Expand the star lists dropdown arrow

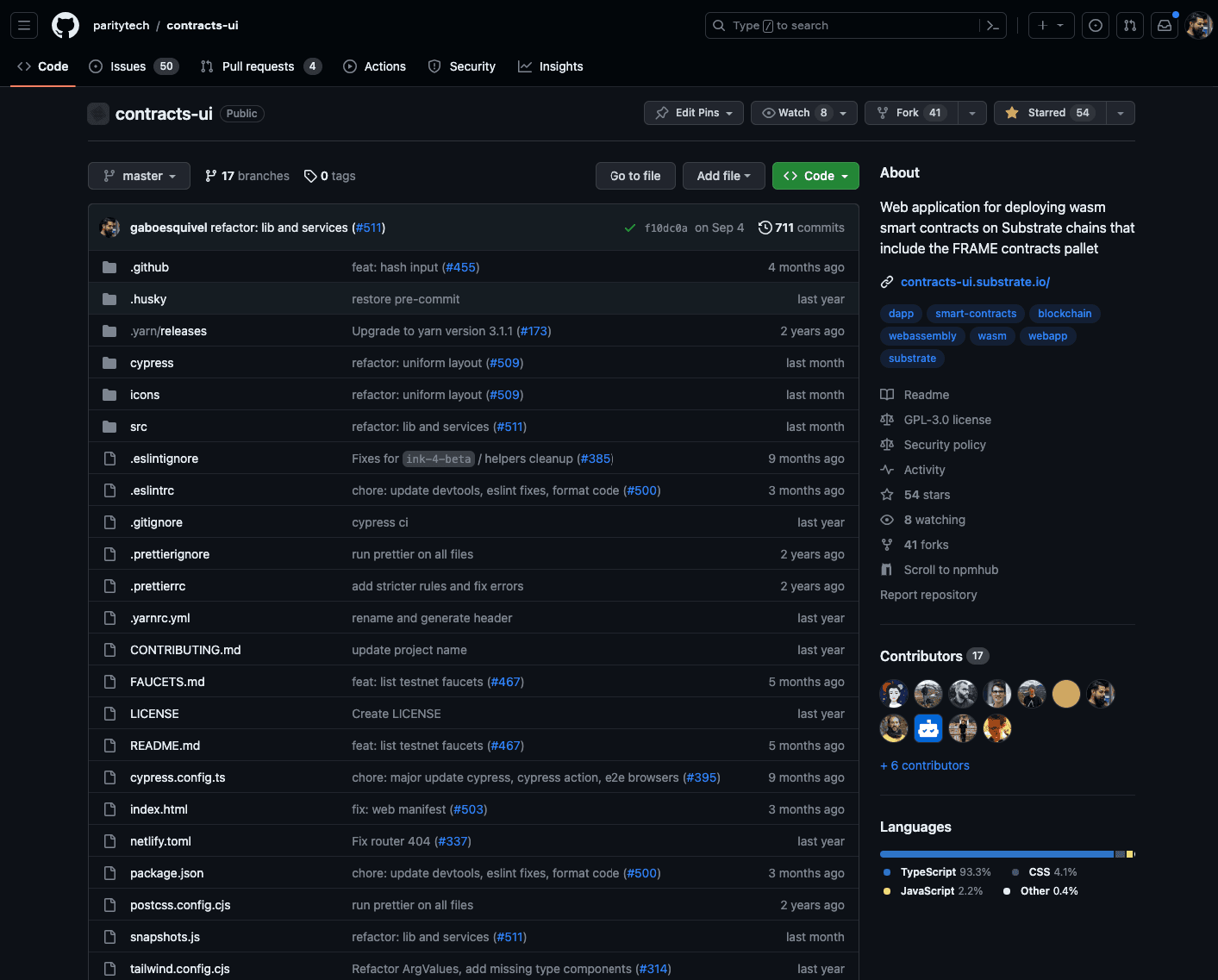click(1121, 113)
